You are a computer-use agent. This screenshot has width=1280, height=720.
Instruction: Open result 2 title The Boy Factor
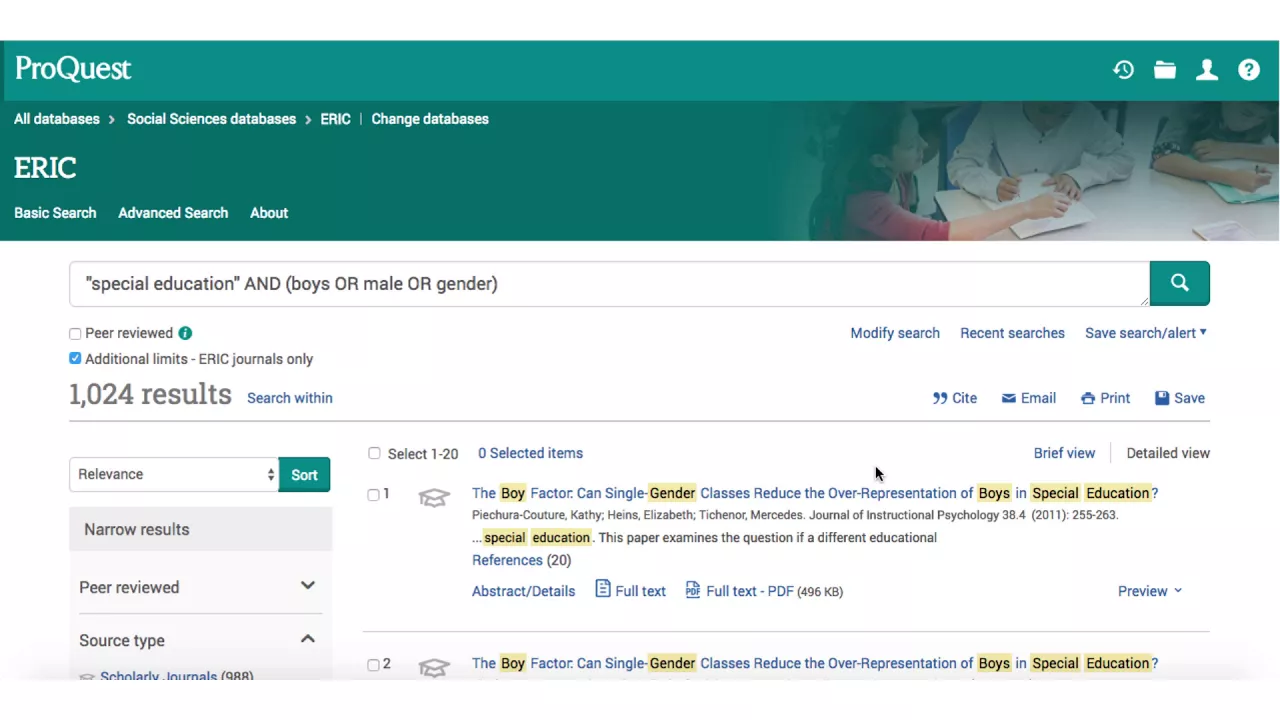pyautogui.click(x=815, y=663)
